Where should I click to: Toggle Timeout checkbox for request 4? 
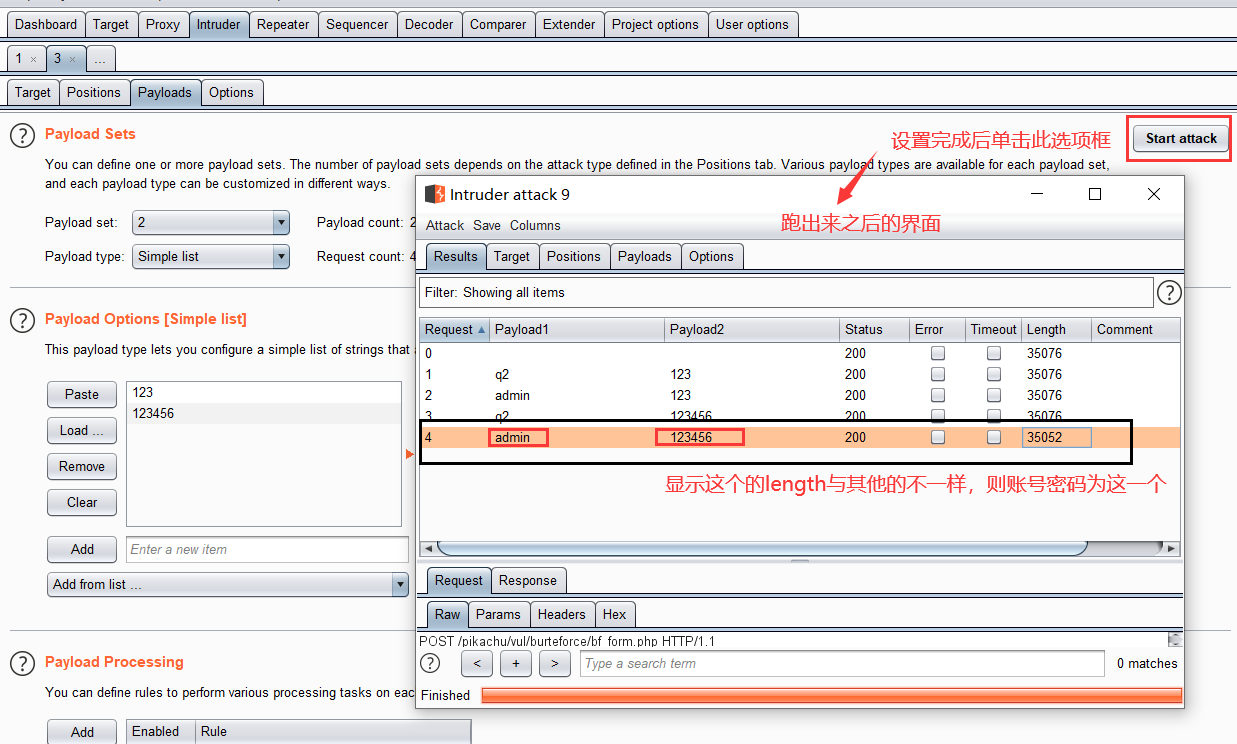994,437
